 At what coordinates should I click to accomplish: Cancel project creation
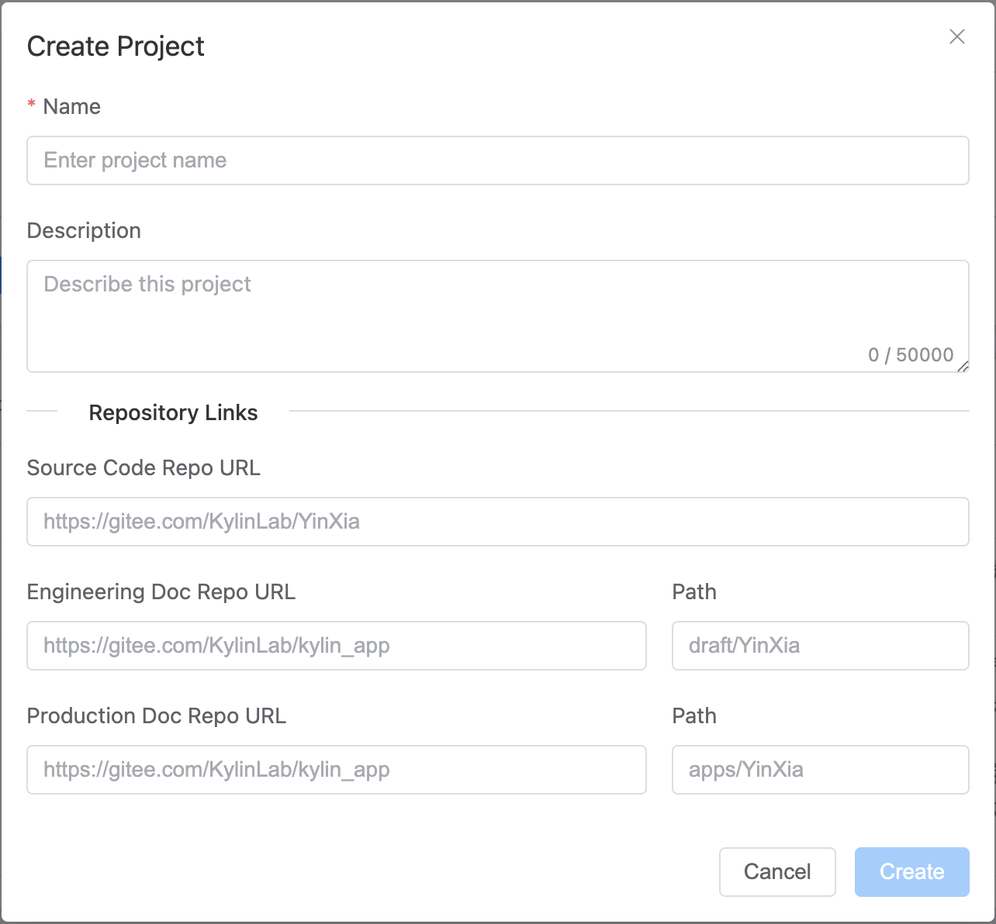[x=777, y=871]
